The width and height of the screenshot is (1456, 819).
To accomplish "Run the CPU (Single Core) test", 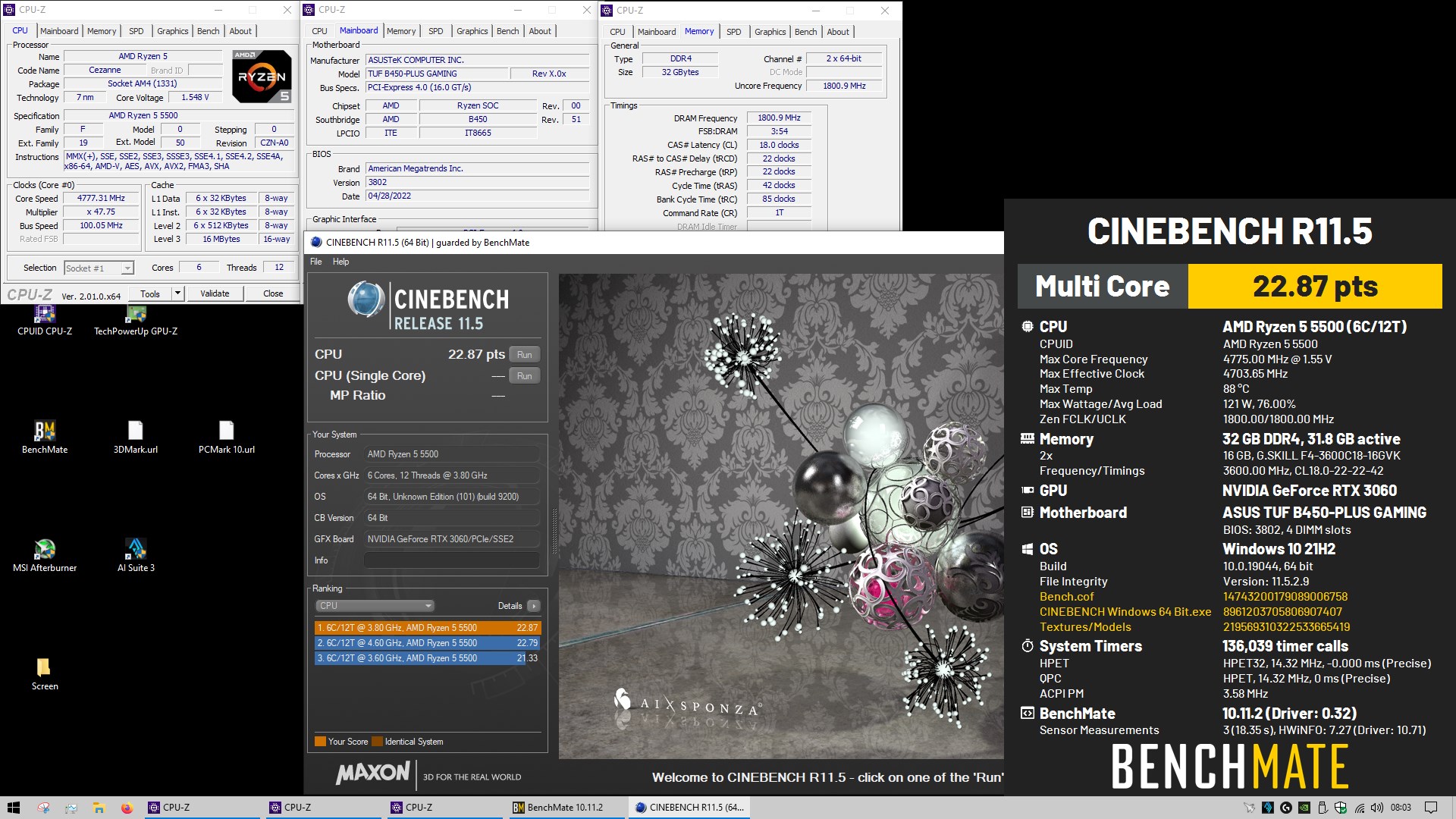I will pyautogui.click(x=525, y=376).
